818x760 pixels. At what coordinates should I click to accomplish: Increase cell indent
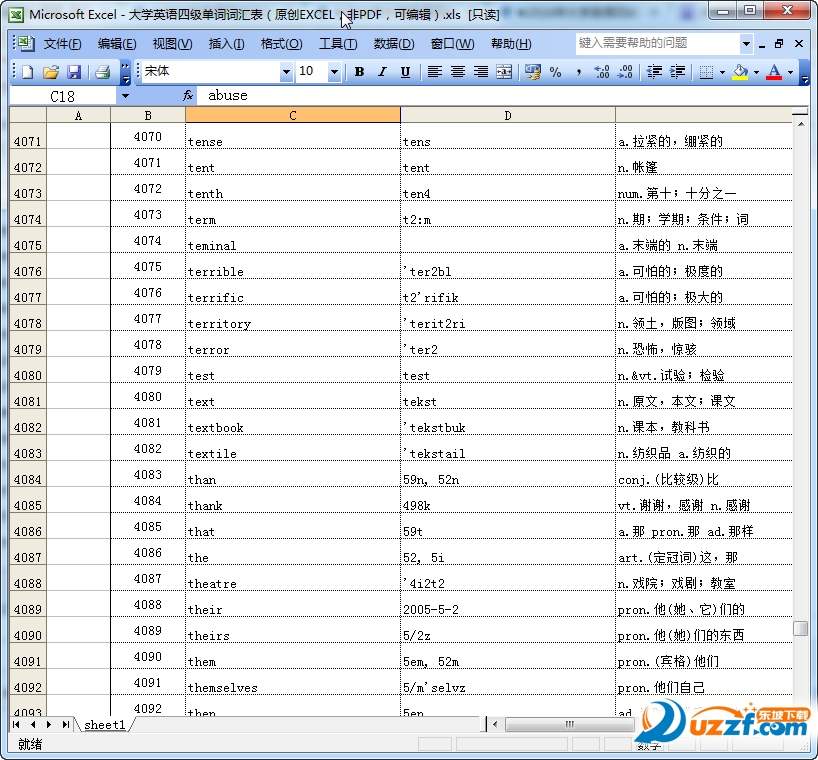(677, 72)
